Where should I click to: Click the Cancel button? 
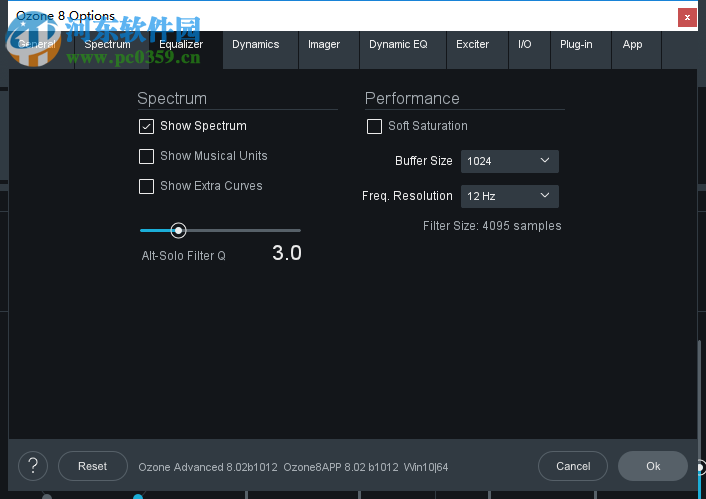(573, 466)
